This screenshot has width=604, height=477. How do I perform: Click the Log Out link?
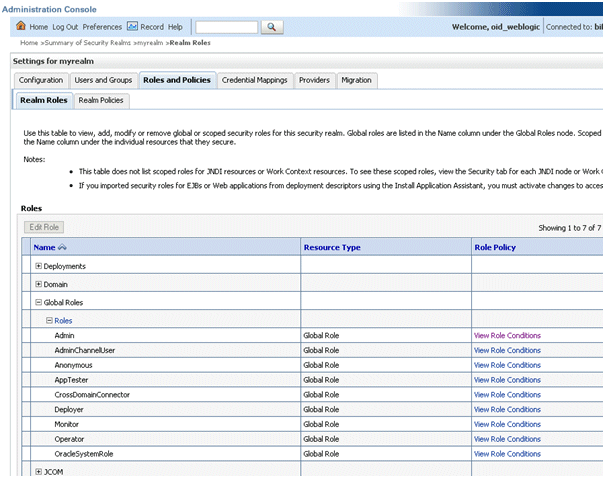[64, 27]
